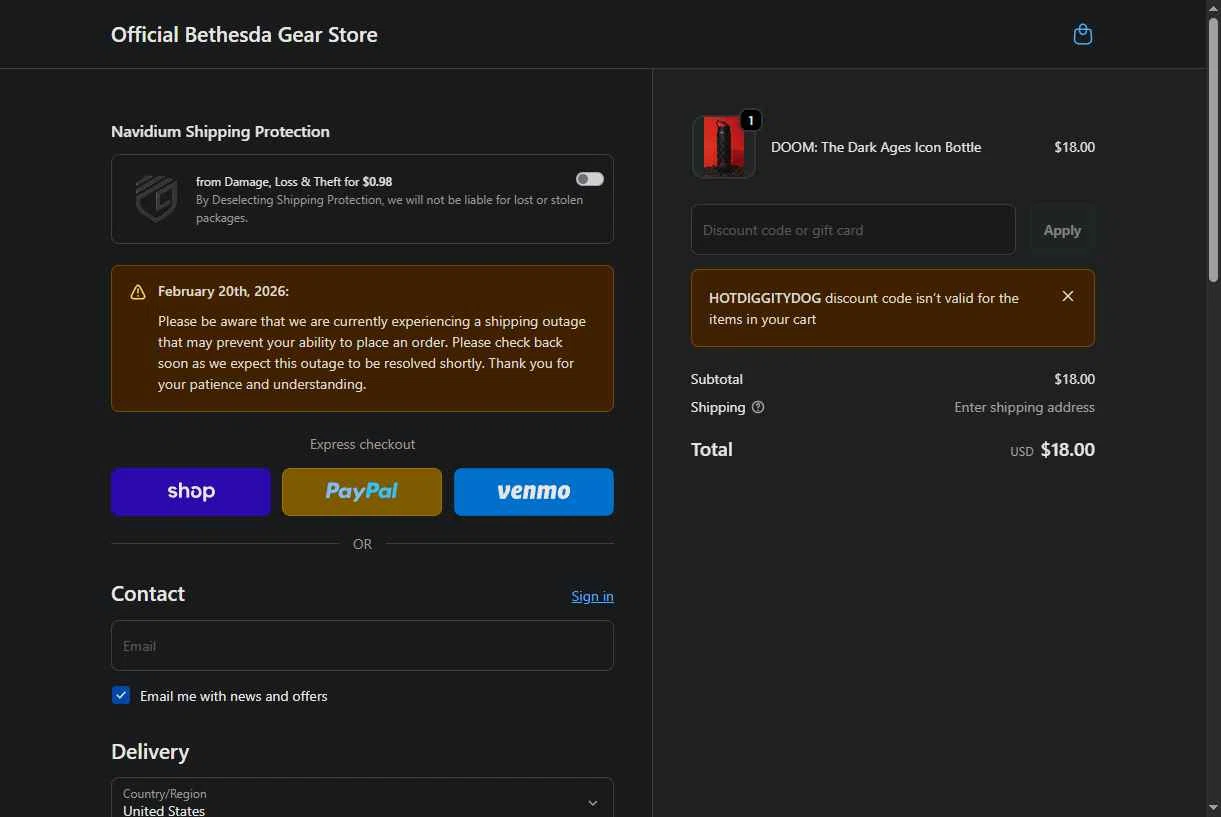
Task: Focus the Discount code or gift card field
Action: click(x=853, y=230)
